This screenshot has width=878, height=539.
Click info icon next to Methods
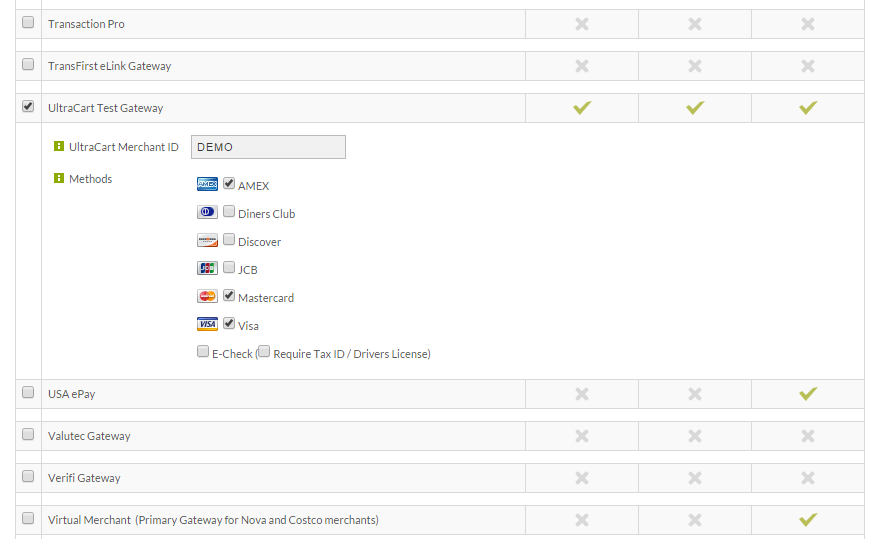[x=59, y=178]
